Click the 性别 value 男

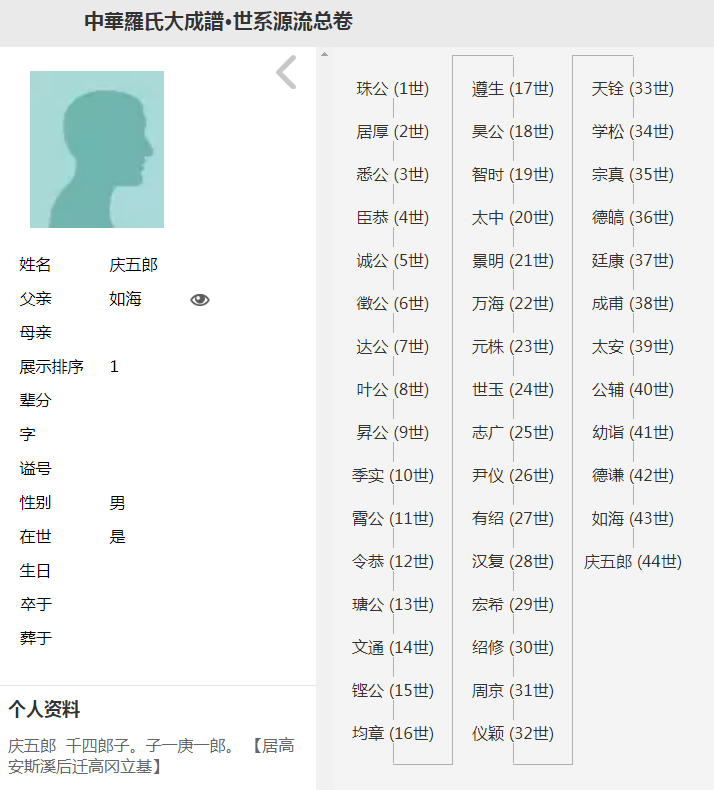117,503
